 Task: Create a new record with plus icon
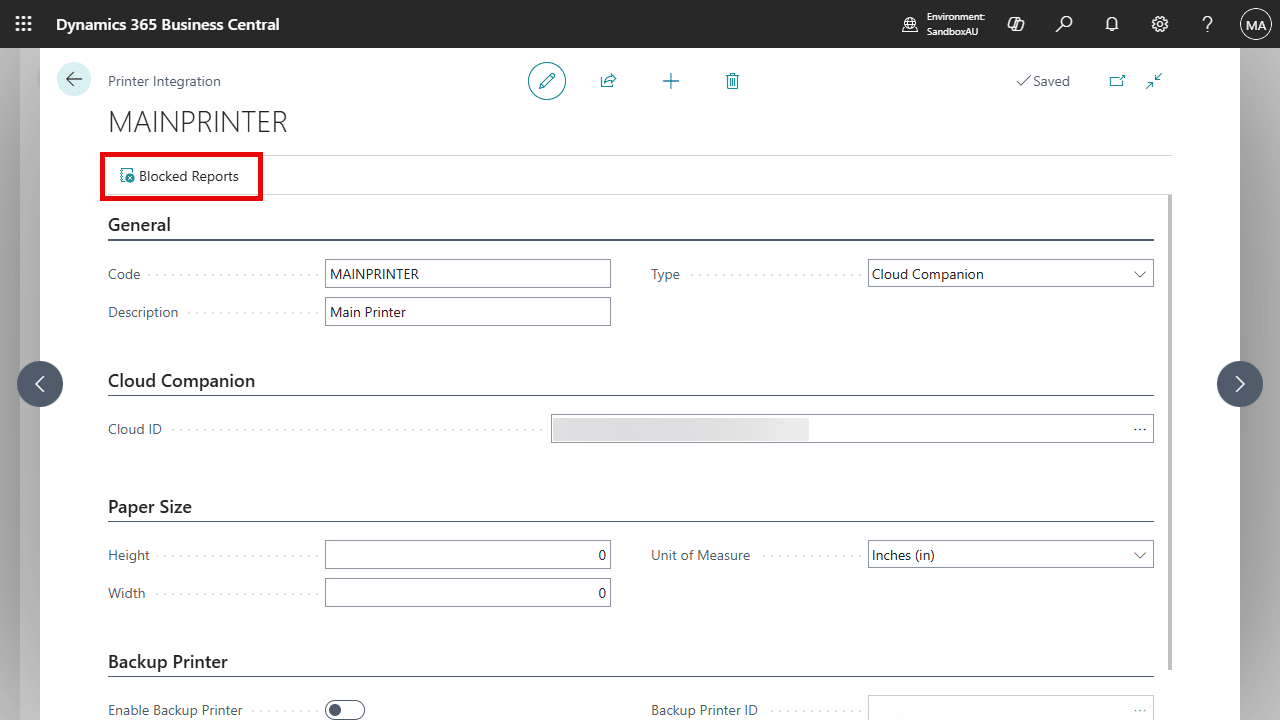point(671,81)
